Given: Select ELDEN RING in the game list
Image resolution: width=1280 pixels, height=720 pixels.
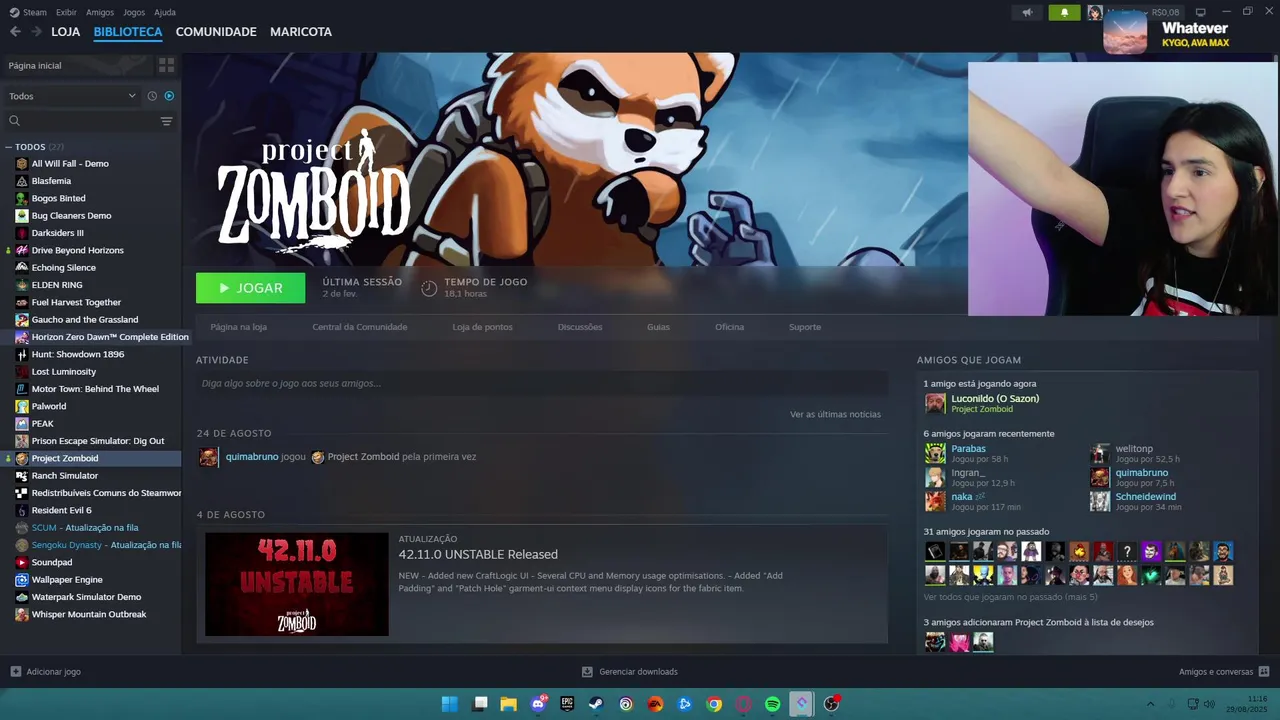Looking at the screenshot, I should (57, 285).
